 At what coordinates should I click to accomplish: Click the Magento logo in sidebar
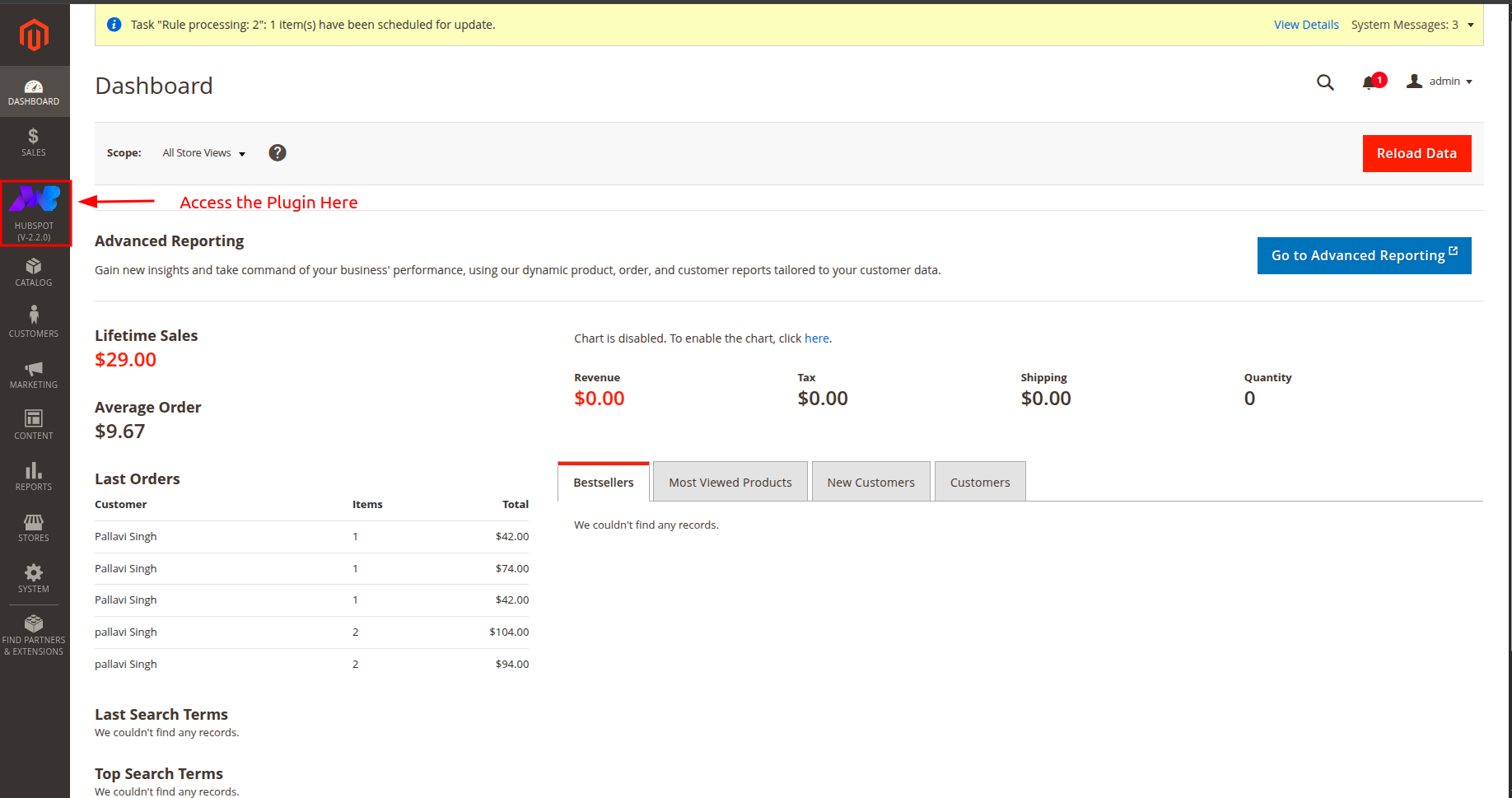[34, 35]
